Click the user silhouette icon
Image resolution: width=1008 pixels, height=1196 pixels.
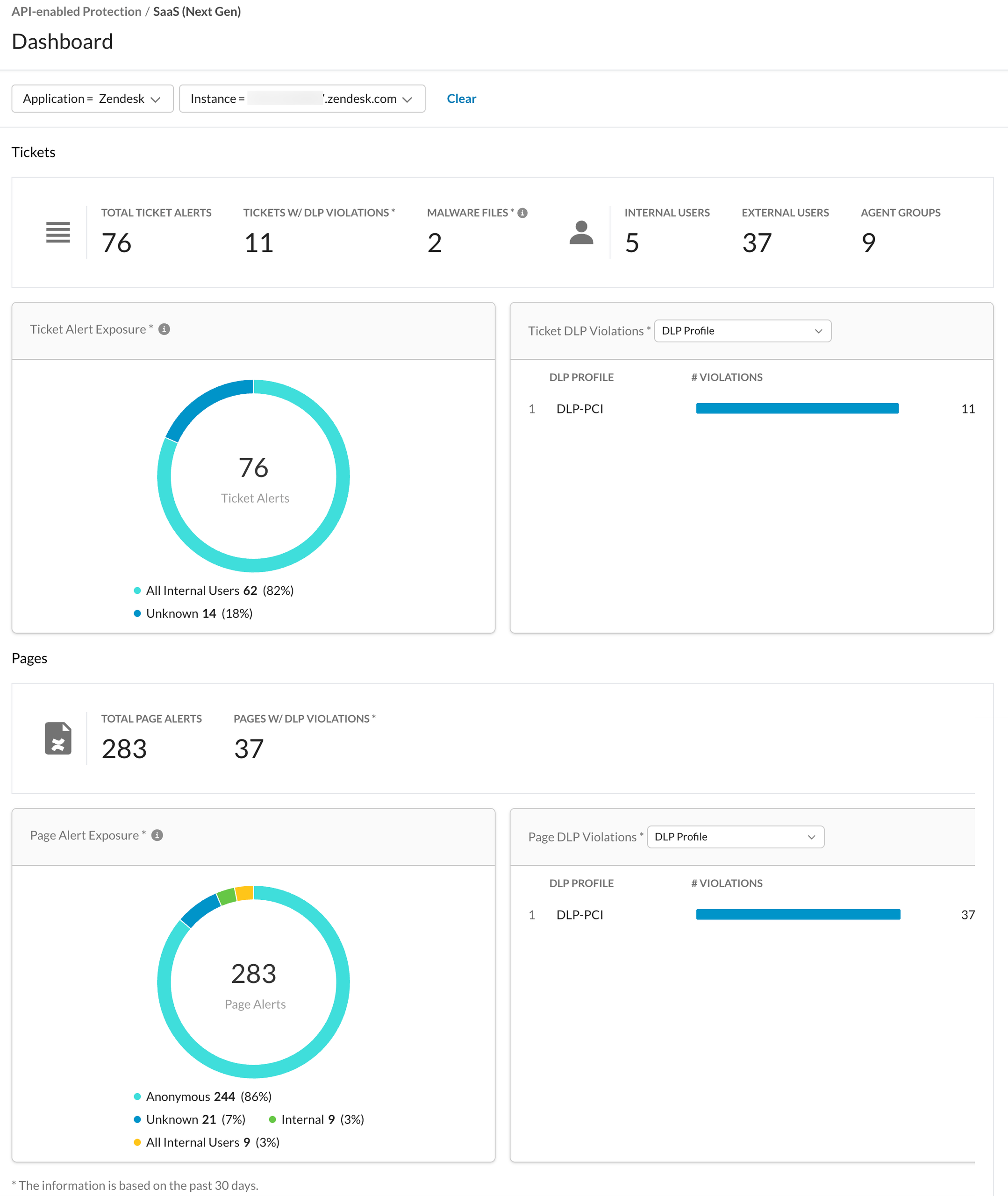[x=581, y=233]
